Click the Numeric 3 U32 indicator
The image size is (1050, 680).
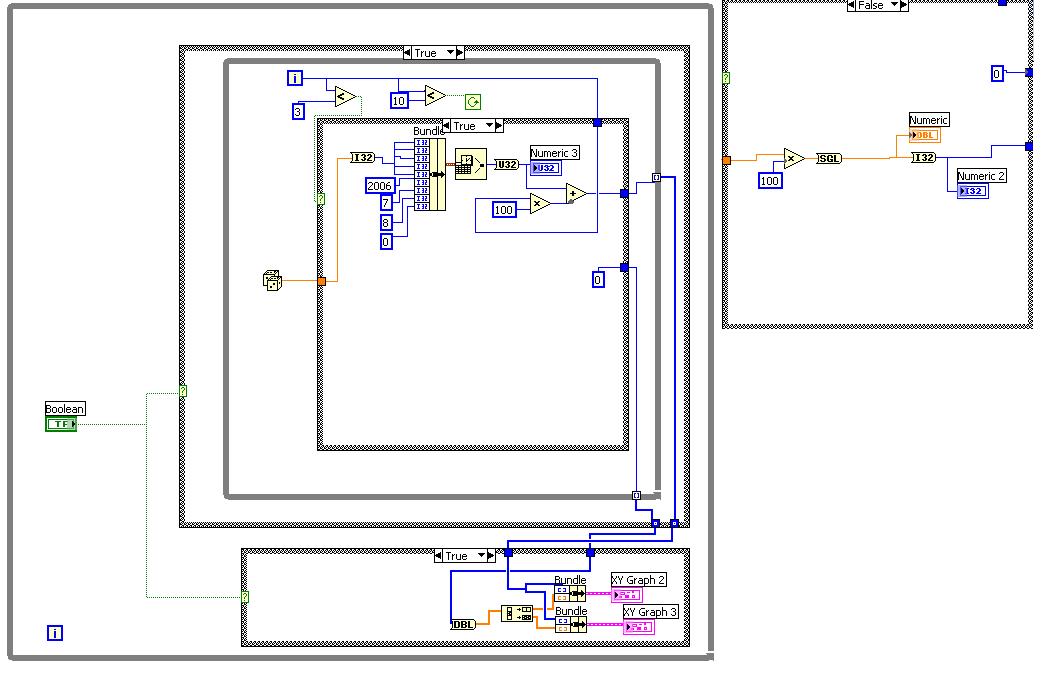[x=546, y=167]
